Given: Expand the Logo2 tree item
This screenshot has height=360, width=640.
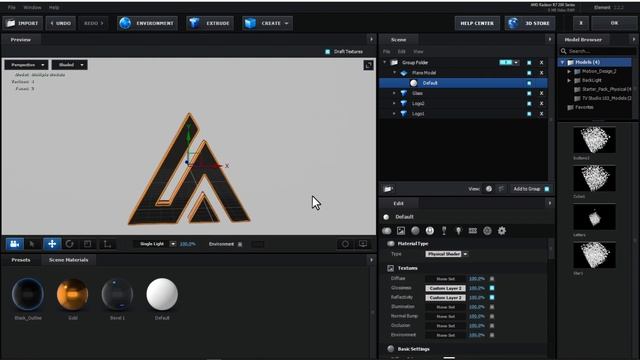Looking at the screenshot, I should click(x=394, y=104).
